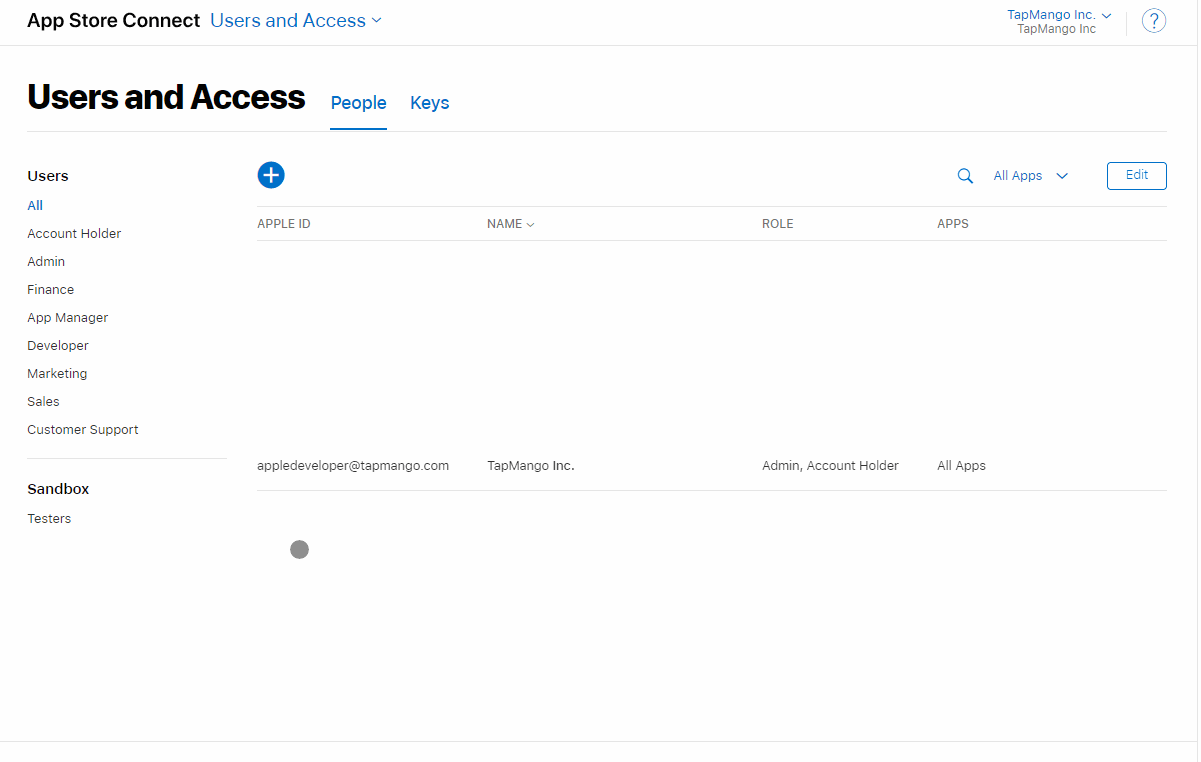This screenshot has height=762, width=1201.
Task: Open Sandbox Testers list
Action: (49, 519)
